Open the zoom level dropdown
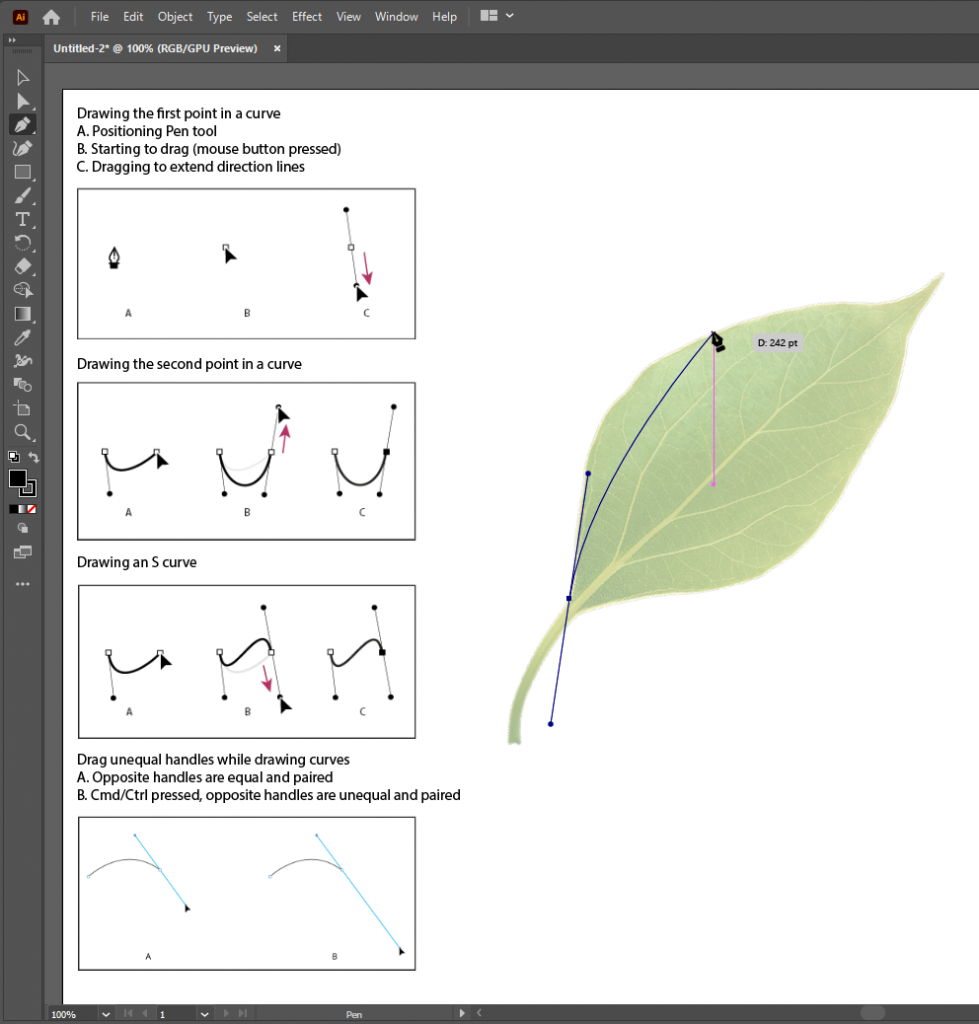The image size is (979, 1024). (105, 1014)
